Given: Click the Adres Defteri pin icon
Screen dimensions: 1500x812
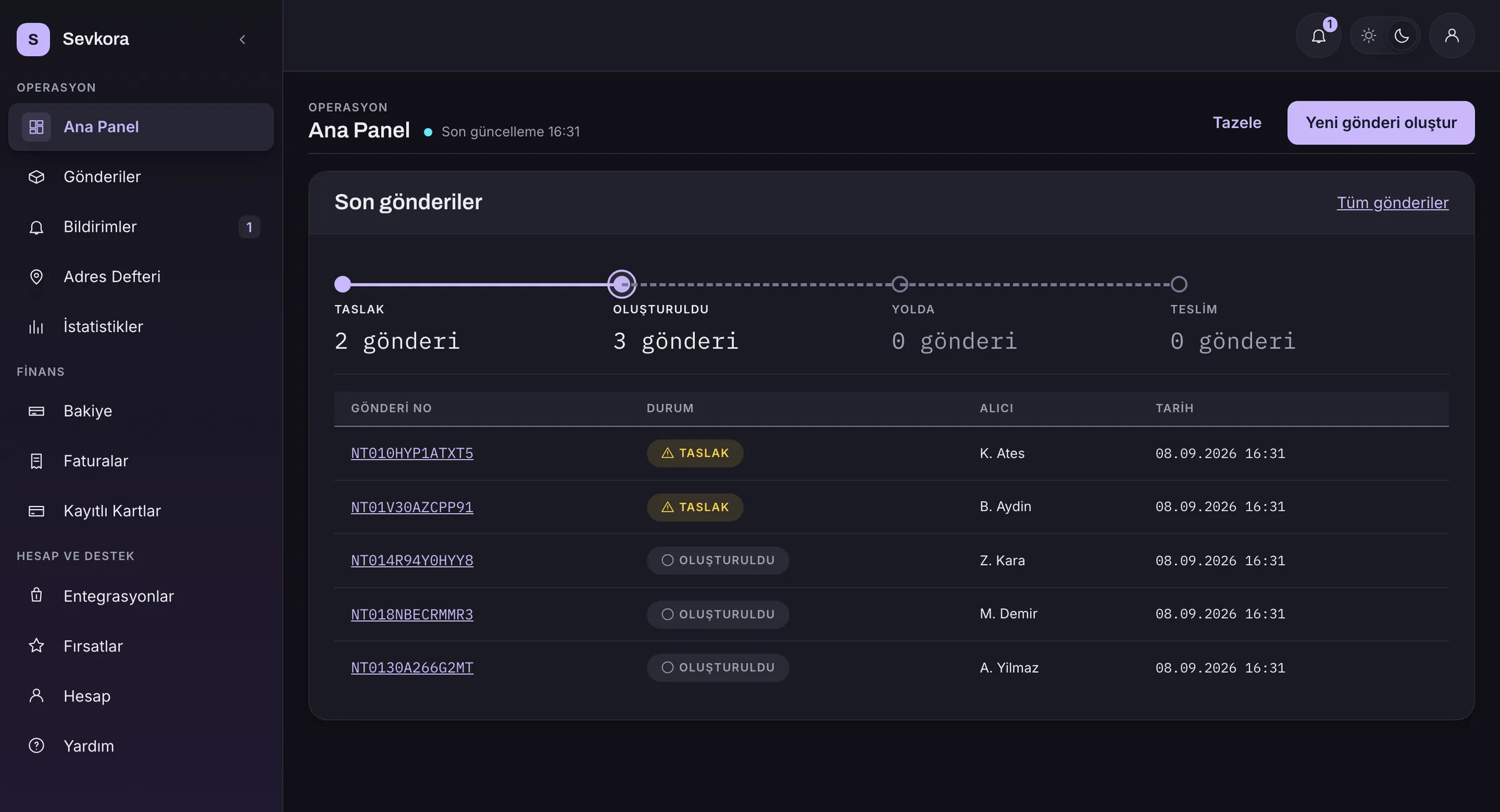Looking at the screenshot, I should pyautogui.click(x=36, y=277).
